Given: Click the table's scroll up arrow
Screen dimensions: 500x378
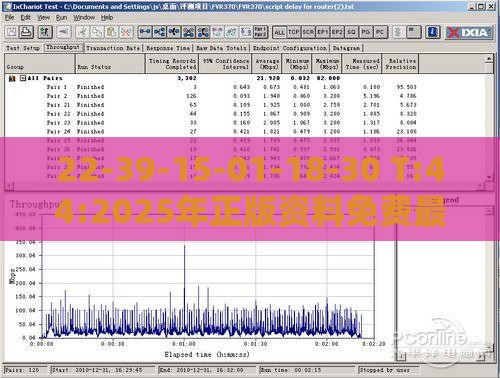Looking at the screenshot, I should pos(489,59).
